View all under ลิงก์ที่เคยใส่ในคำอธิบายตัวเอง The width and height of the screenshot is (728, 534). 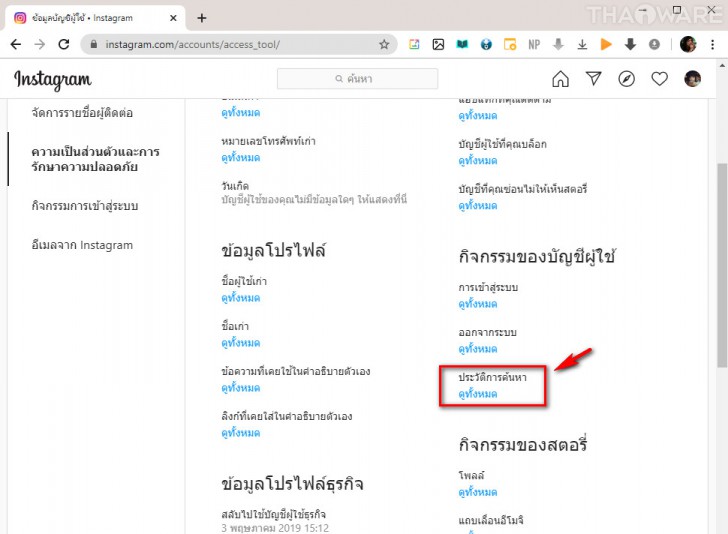[240, 433]
